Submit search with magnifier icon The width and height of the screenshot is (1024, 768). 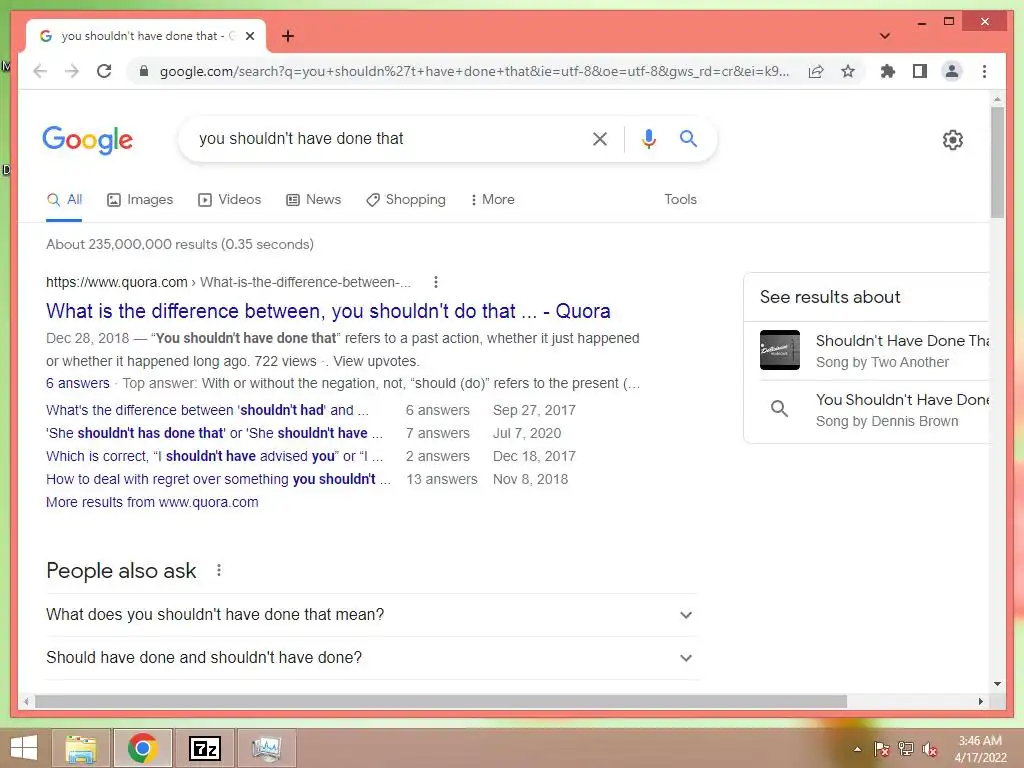(x=688, y=138)
